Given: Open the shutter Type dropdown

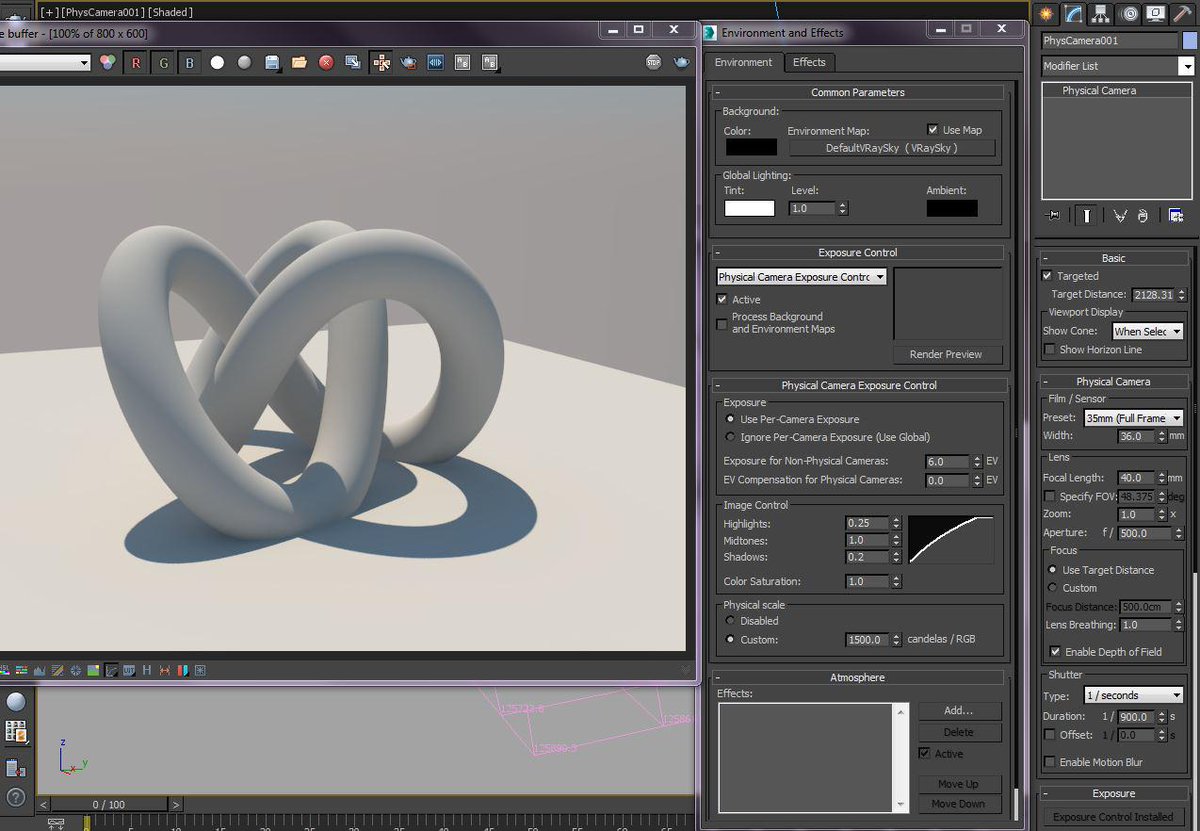Looking at the screenshot, I should pyautogui.click(x=1134, y=695).
